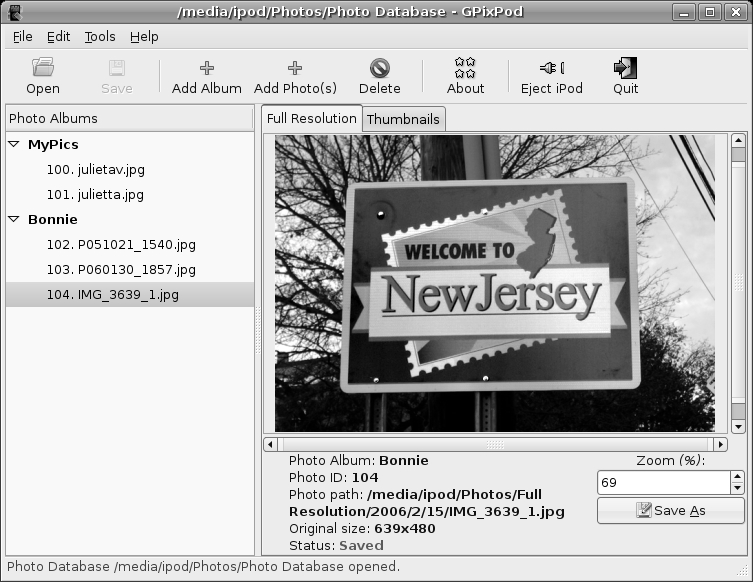Select the Bonnie album name
The image size is (753, 582).
point(52,219)
